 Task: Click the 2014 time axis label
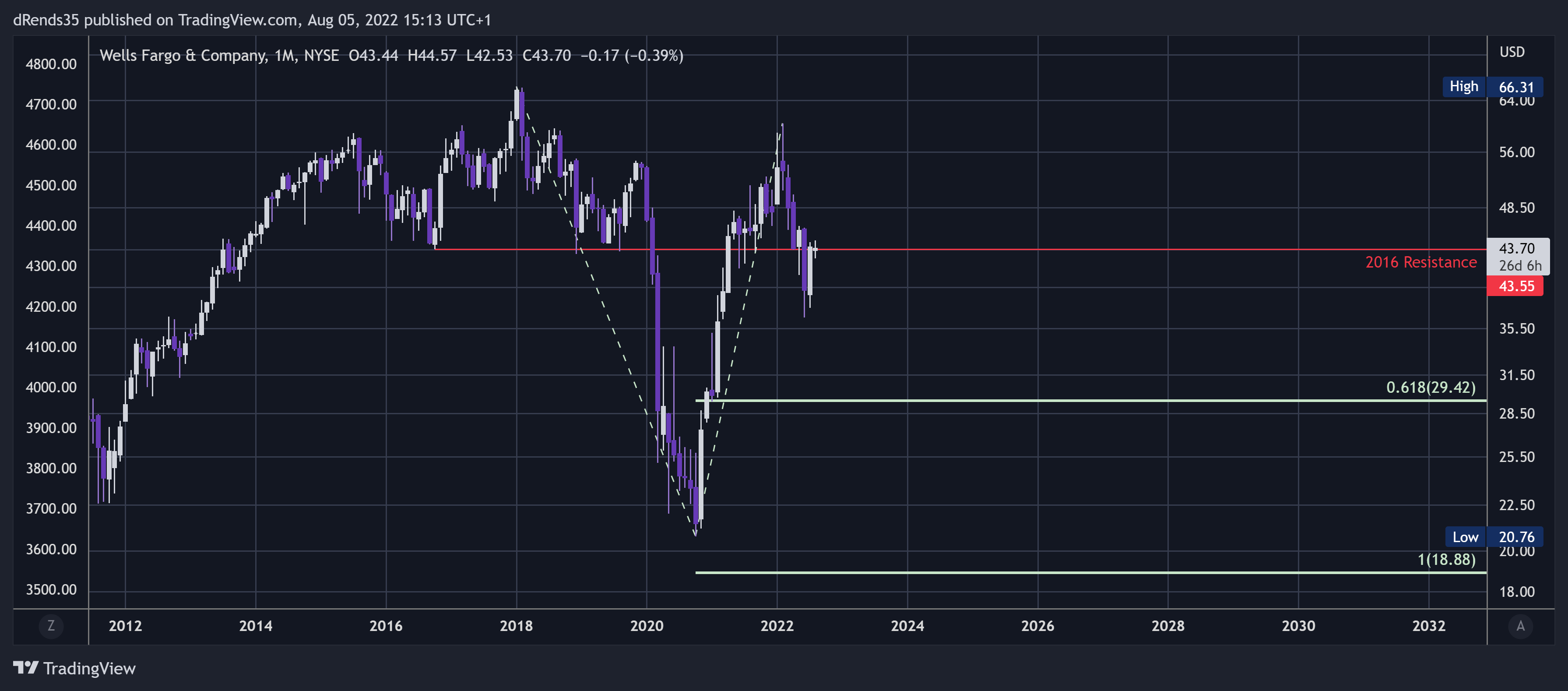[x=256, y=625]
